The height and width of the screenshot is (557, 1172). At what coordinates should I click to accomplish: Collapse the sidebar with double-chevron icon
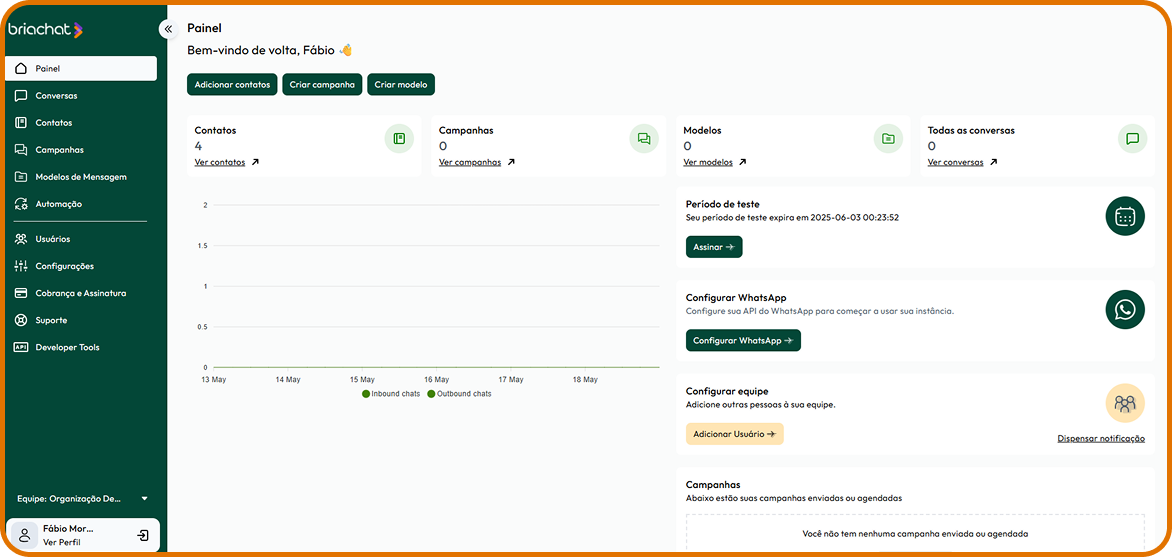pyautogui.click(x=168, y=29)
